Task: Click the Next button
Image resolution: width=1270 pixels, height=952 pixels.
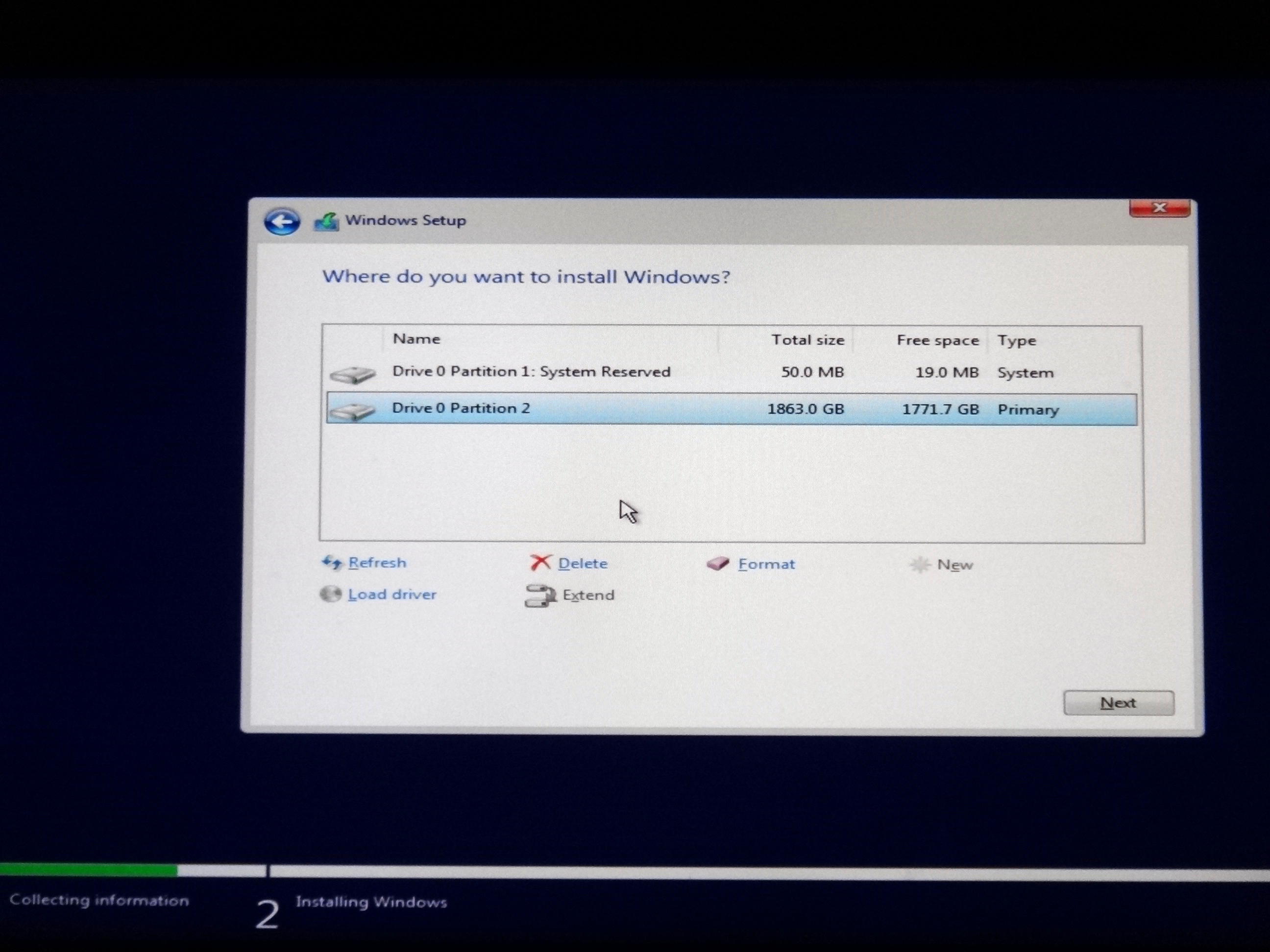Action: point(1119,703)
